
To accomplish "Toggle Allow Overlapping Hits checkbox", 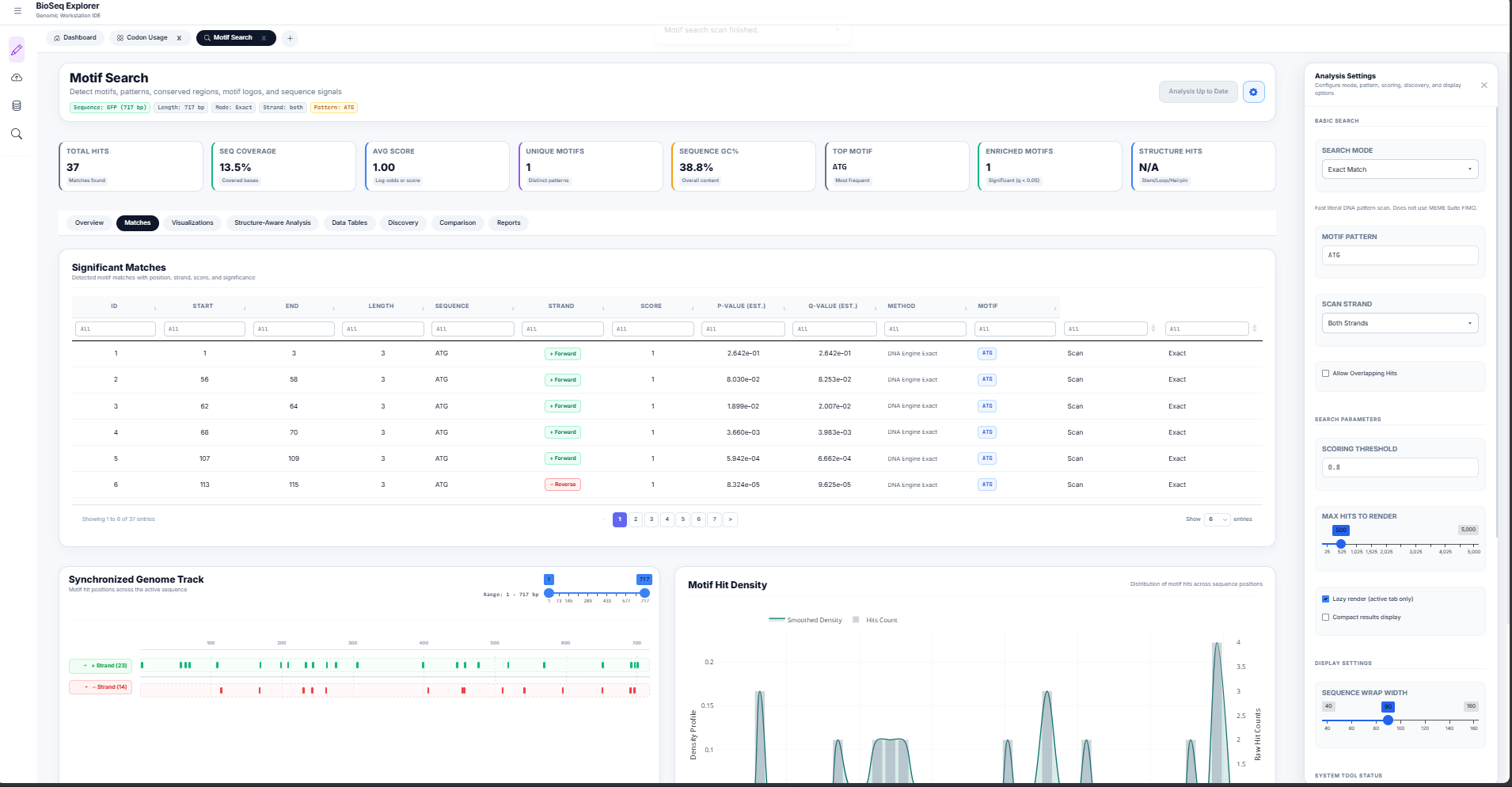I will (x=1326, y=374).
